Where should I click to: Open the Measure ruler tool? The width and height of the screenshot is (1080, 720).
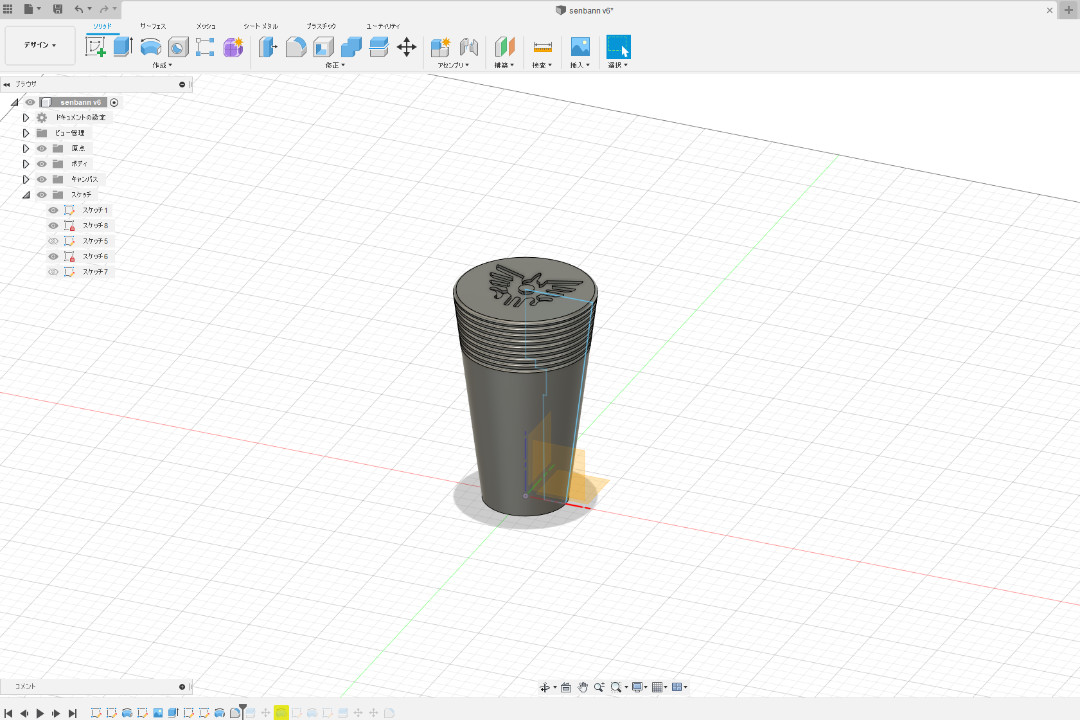(542, 47)
